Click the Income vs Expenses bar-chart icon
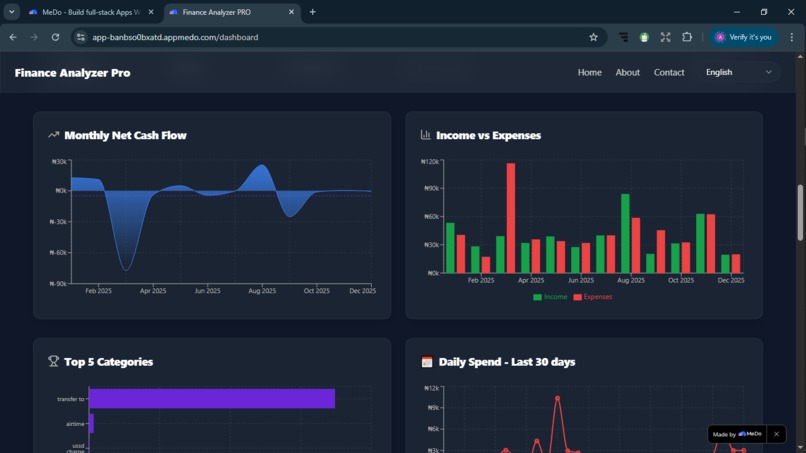 pyautogui.click(x=426, y=135)
